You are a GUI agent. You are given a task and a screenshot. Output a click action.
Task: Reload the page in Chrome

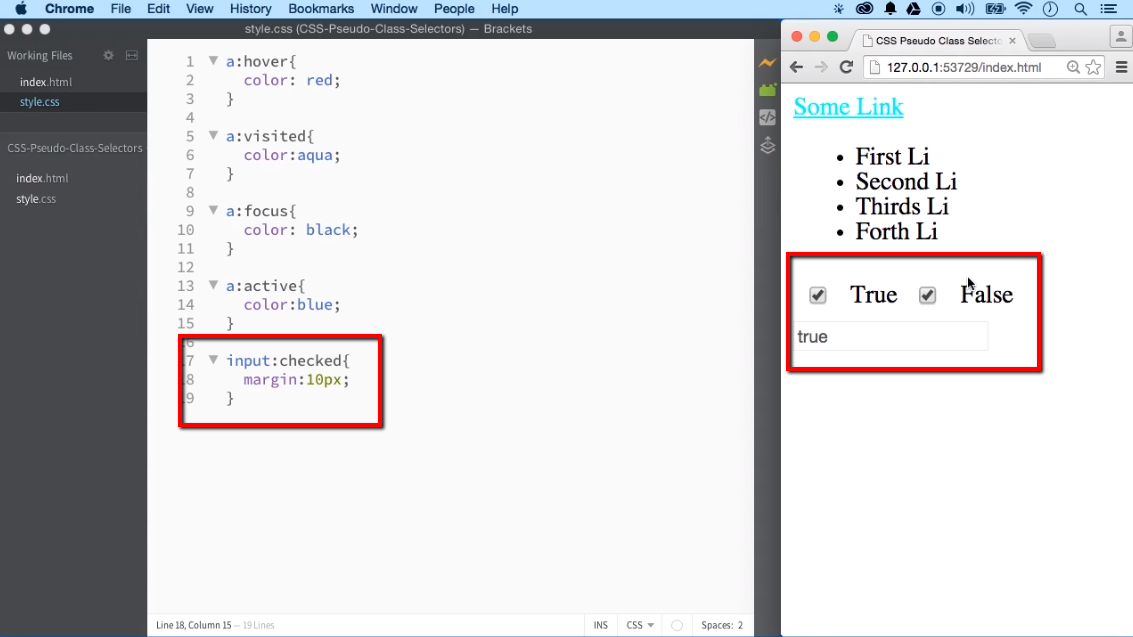(846, 67)
